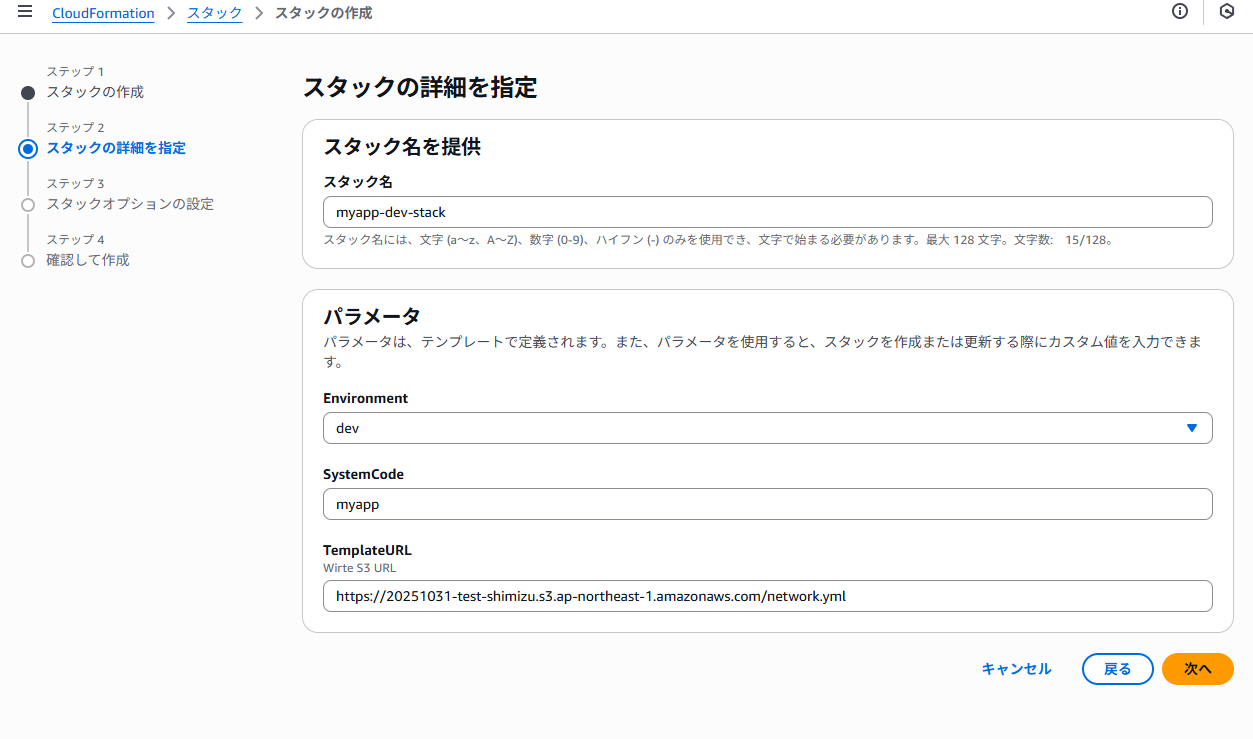Click step 4 empty circle indicator

28,261
